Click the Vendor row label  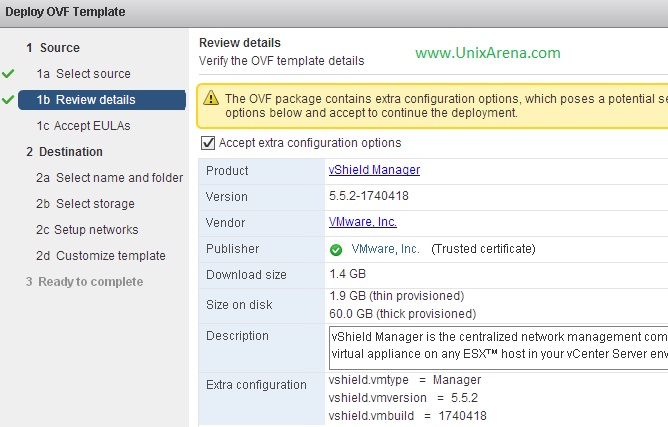[x=225, y=223]
